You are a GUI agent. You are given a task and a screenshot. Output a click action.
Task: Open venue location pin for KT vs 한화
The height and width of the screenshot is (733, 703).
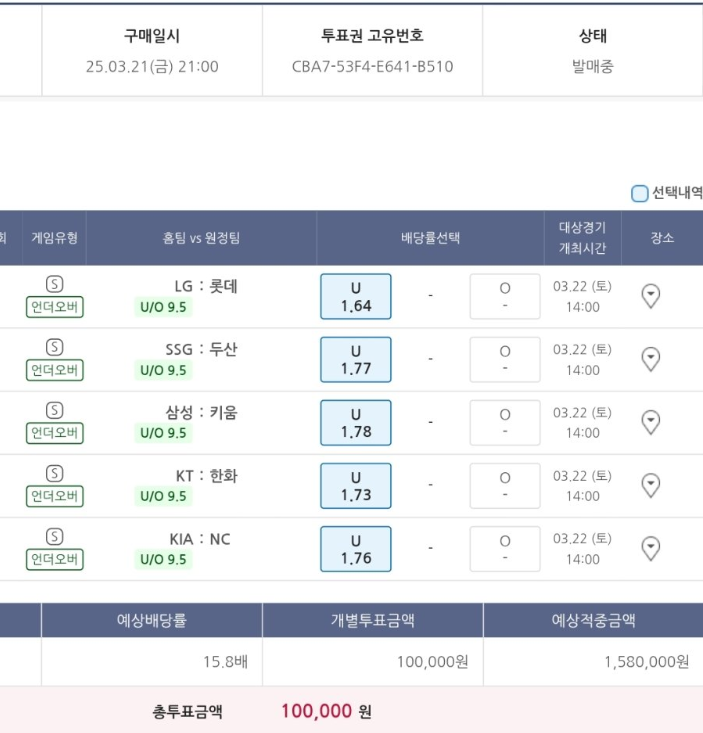click(x=651, y=486)
